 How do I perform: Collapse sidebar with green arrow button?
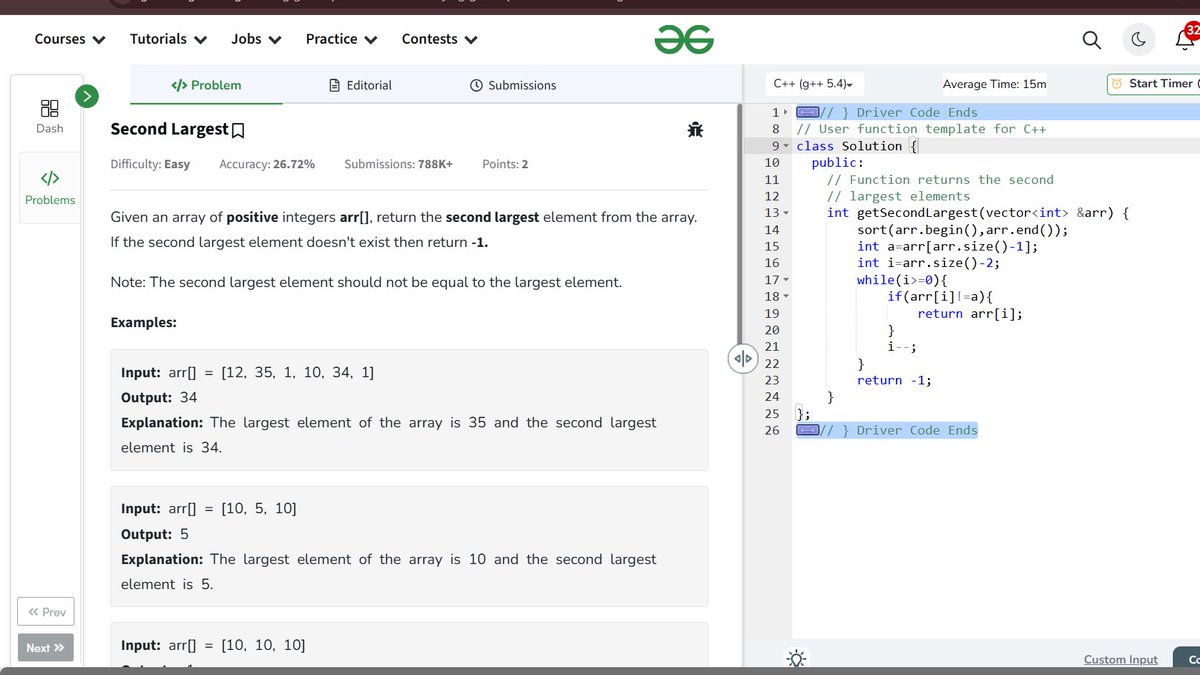(88, 96)
